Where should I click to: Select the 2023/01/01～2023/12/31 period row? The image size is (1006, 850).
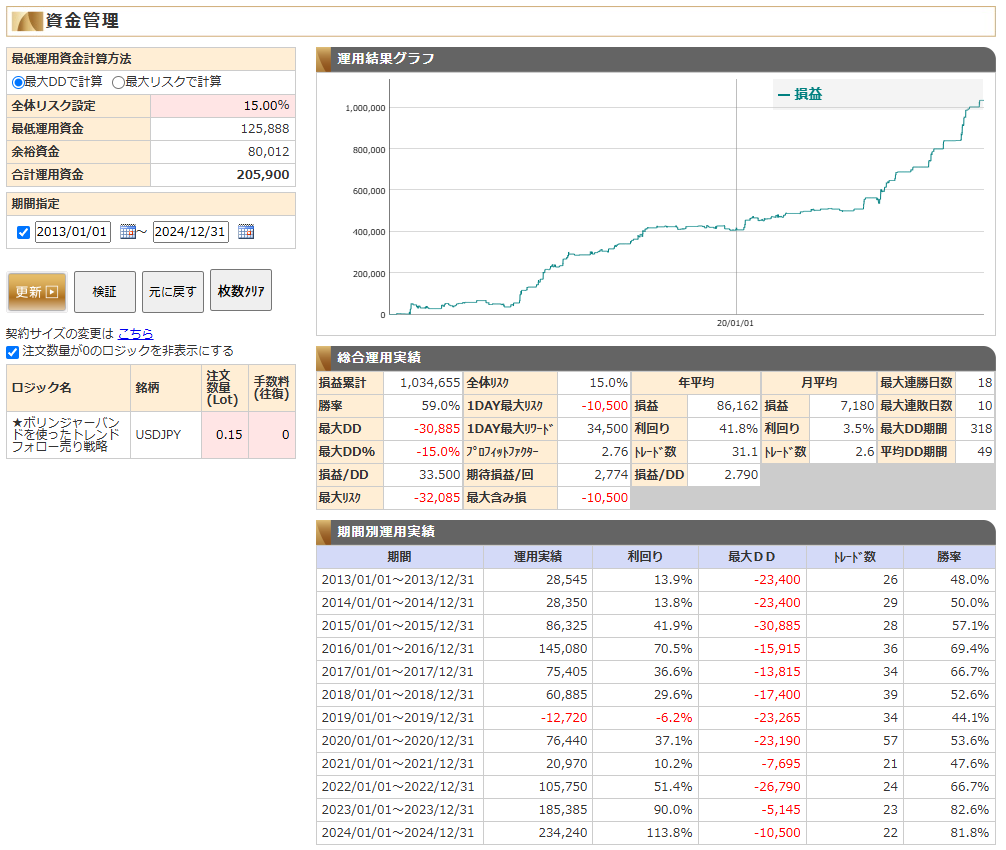tap(656, 810)
